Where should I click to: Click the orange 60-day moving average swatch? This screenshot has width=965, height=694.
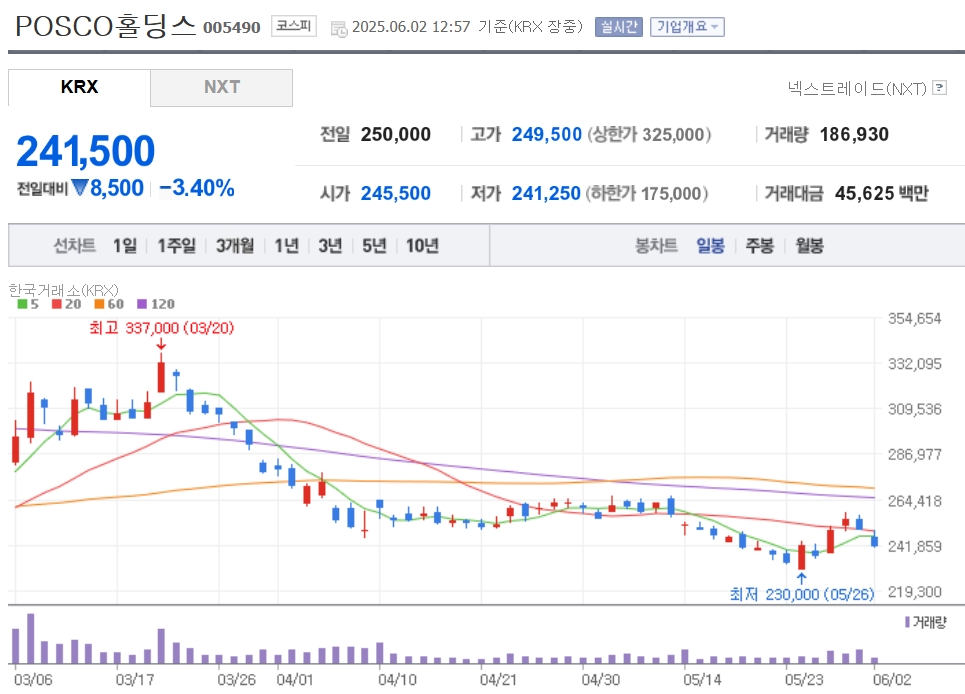(99, 304)
